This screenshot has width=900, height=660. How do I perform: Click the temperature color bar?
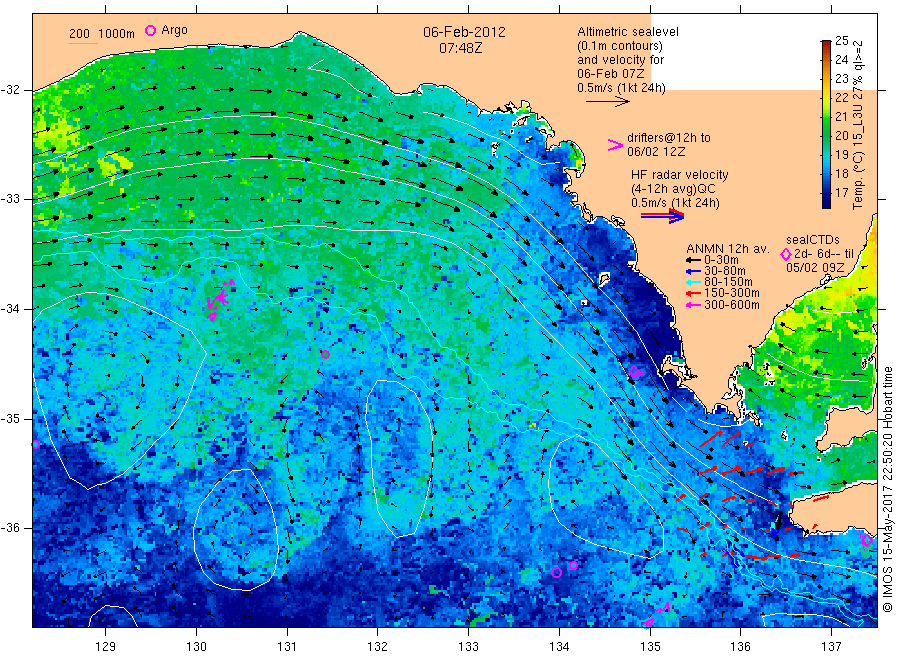pos(826,124)
